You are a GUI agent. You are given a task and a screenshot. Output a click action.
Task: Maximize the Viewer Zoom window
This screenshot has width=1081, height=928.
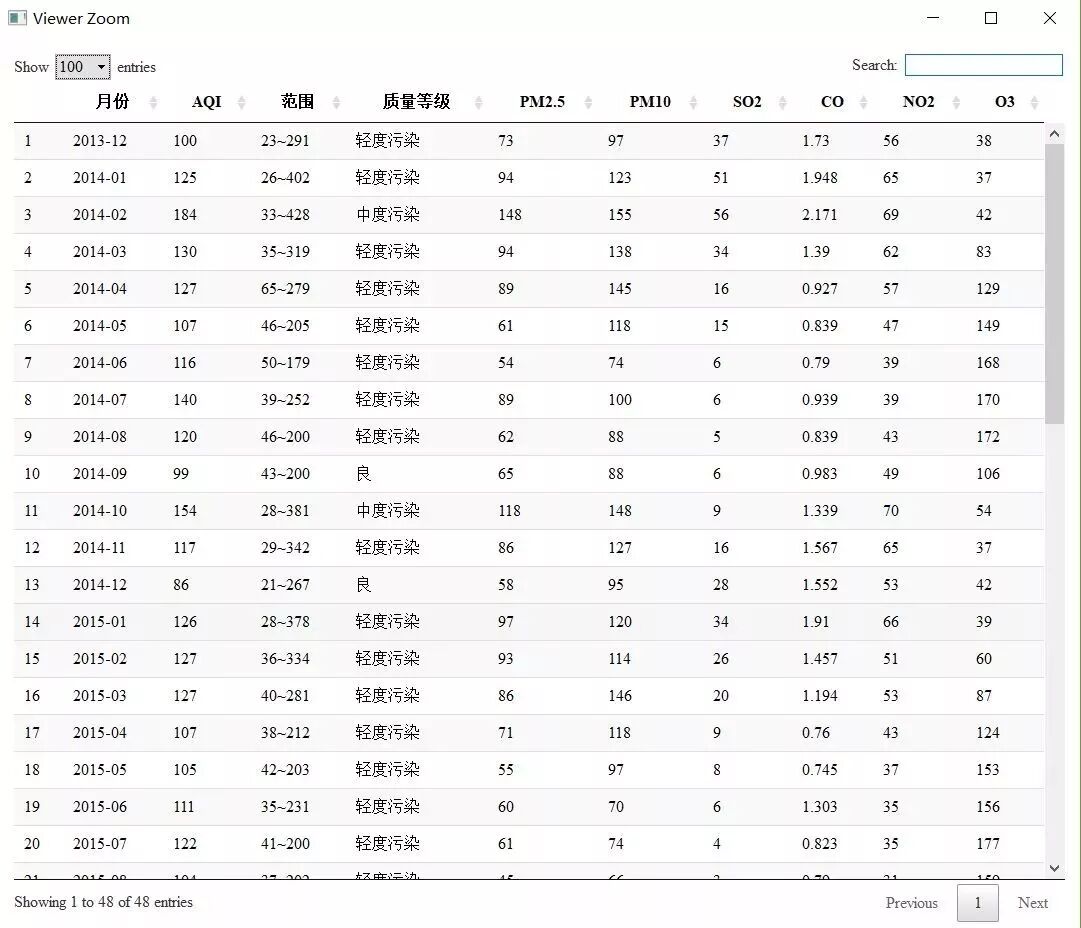(x=991, y=18)
